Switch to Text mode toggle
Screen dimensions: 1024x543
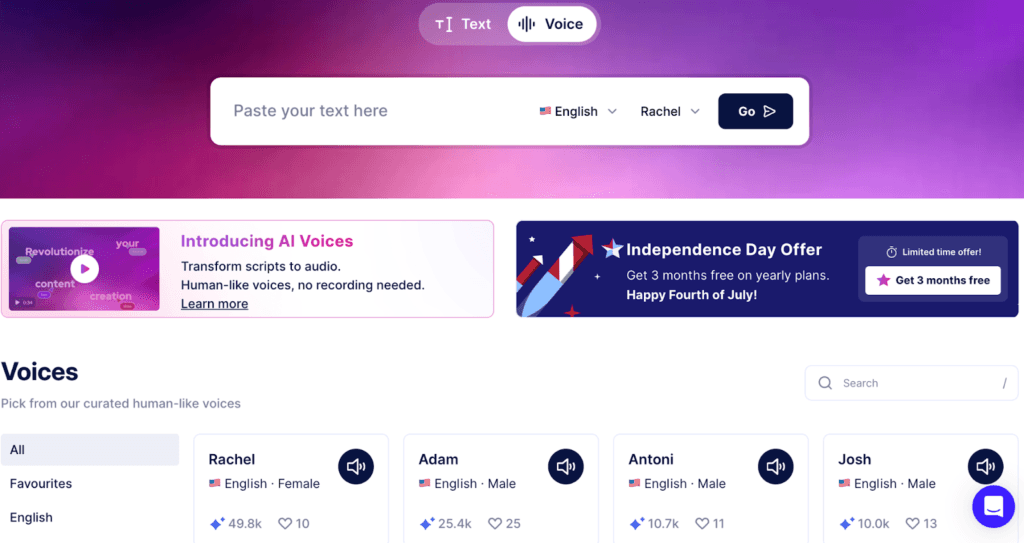pyautogui.click(x=463, y=24)
